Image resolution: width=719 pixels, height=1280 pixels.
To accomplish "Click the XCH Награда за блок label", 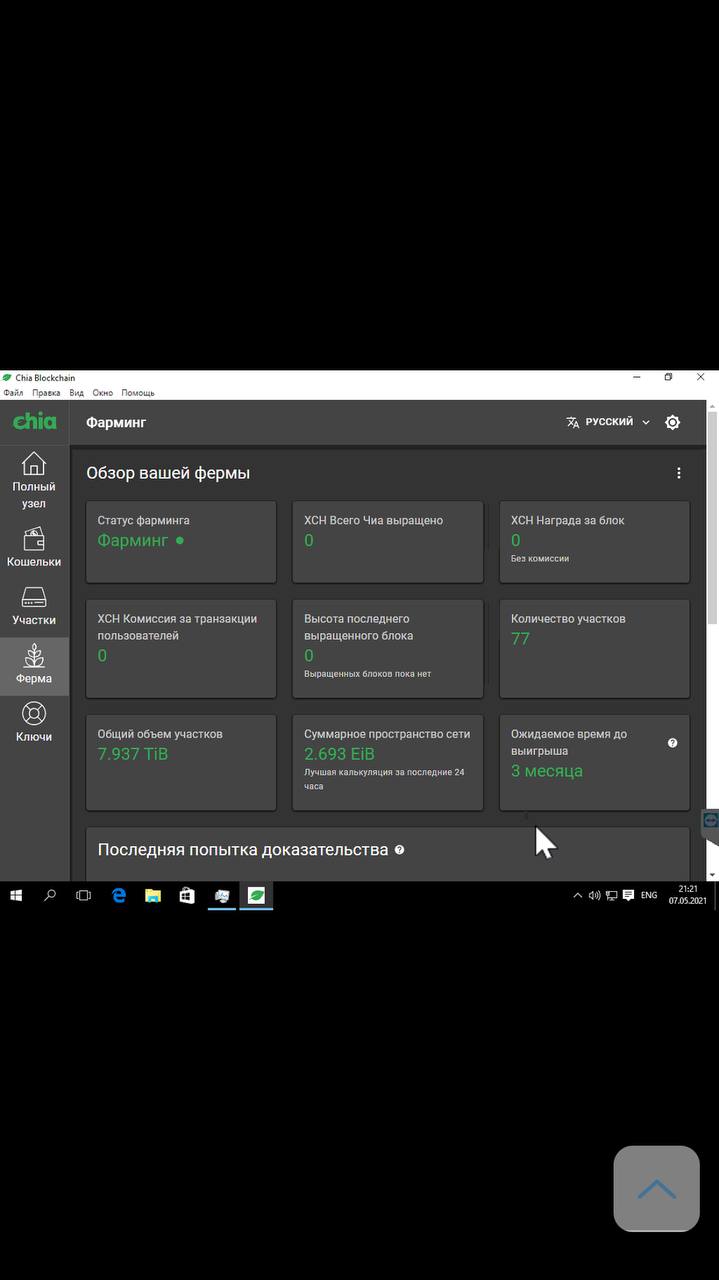I will coord(568,520).
